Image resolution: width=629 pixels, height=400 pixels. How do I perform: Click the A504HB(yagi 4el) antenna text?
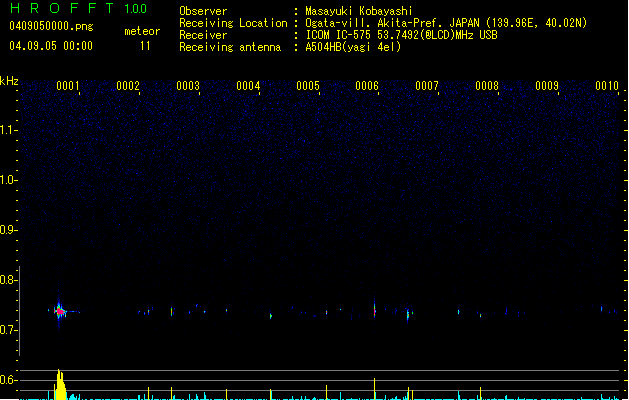point(353,47)
